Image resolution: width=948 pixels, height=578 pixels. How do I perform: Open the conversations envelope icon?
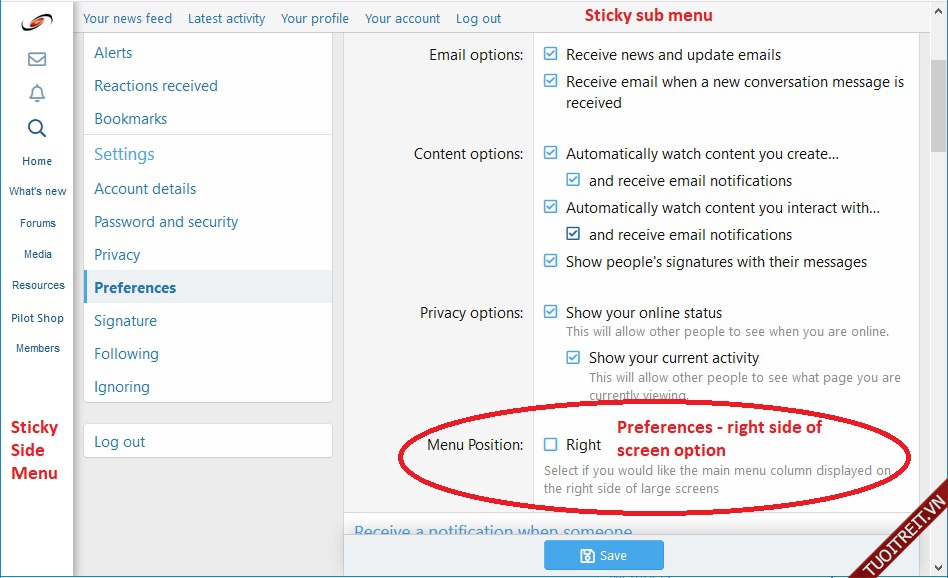coord(37,60)
